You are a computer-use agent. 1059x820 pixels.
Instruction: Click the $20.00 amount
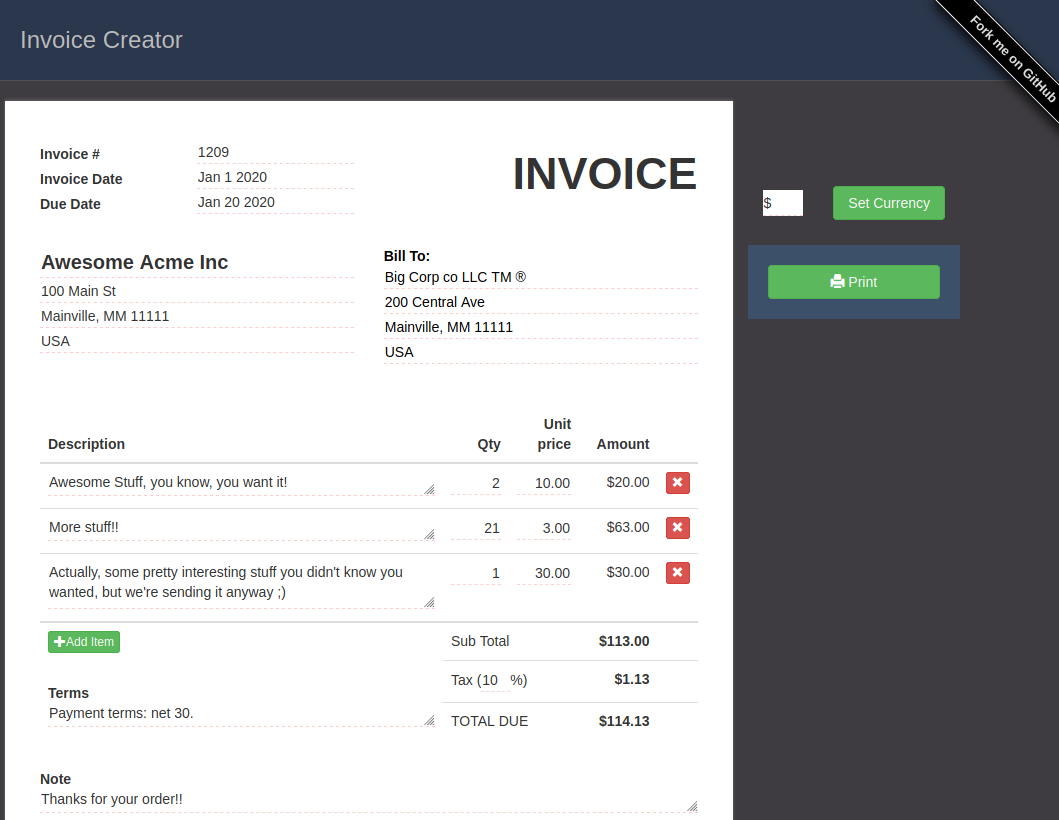point(627,482)
